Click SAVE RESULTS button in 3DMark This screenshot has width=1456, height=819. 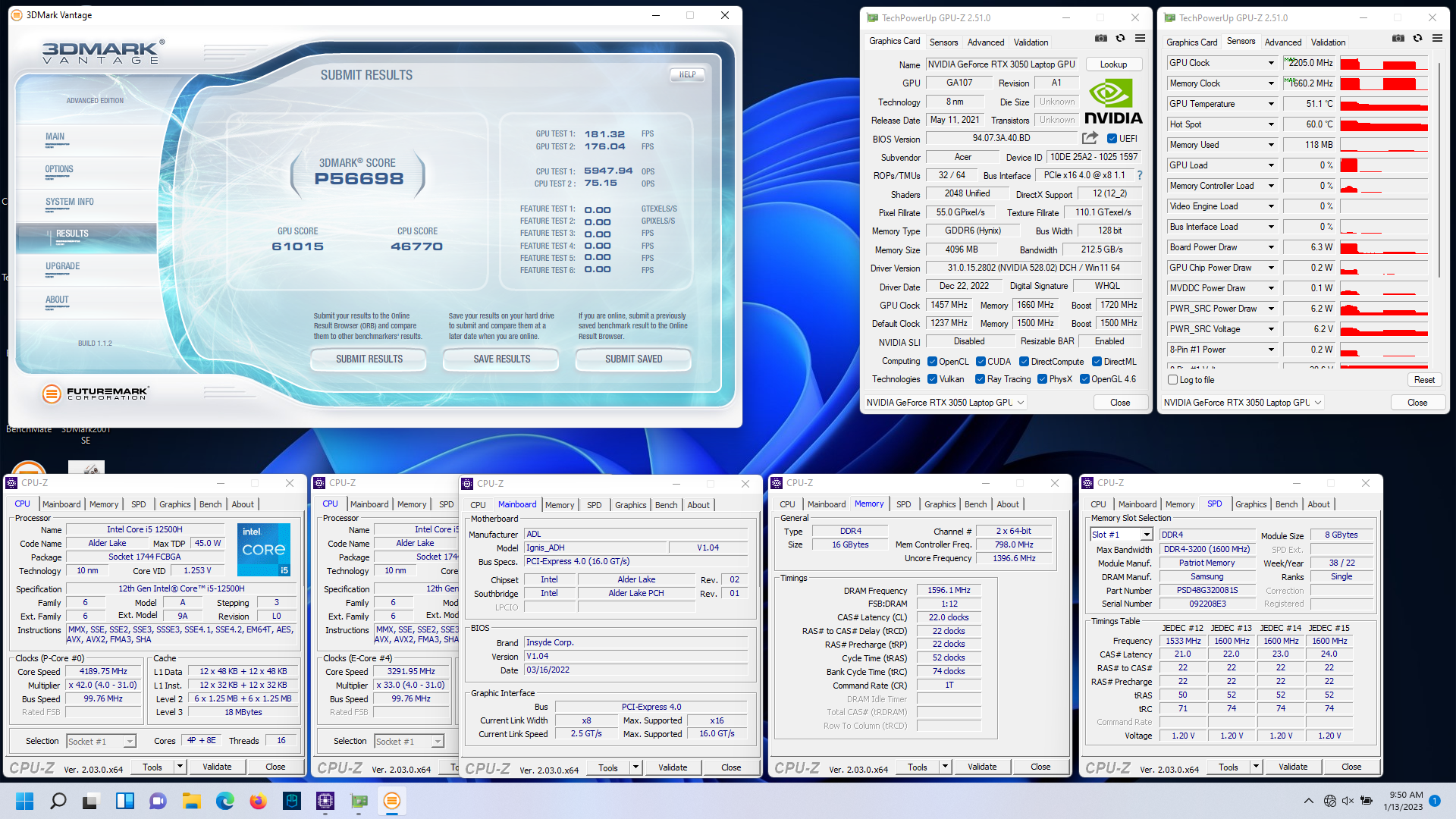click(502, 359)
